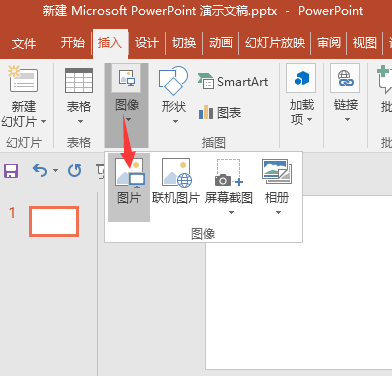The image size is (392, 376).
Task: Redo or repeat the last action
Action: 74,171
